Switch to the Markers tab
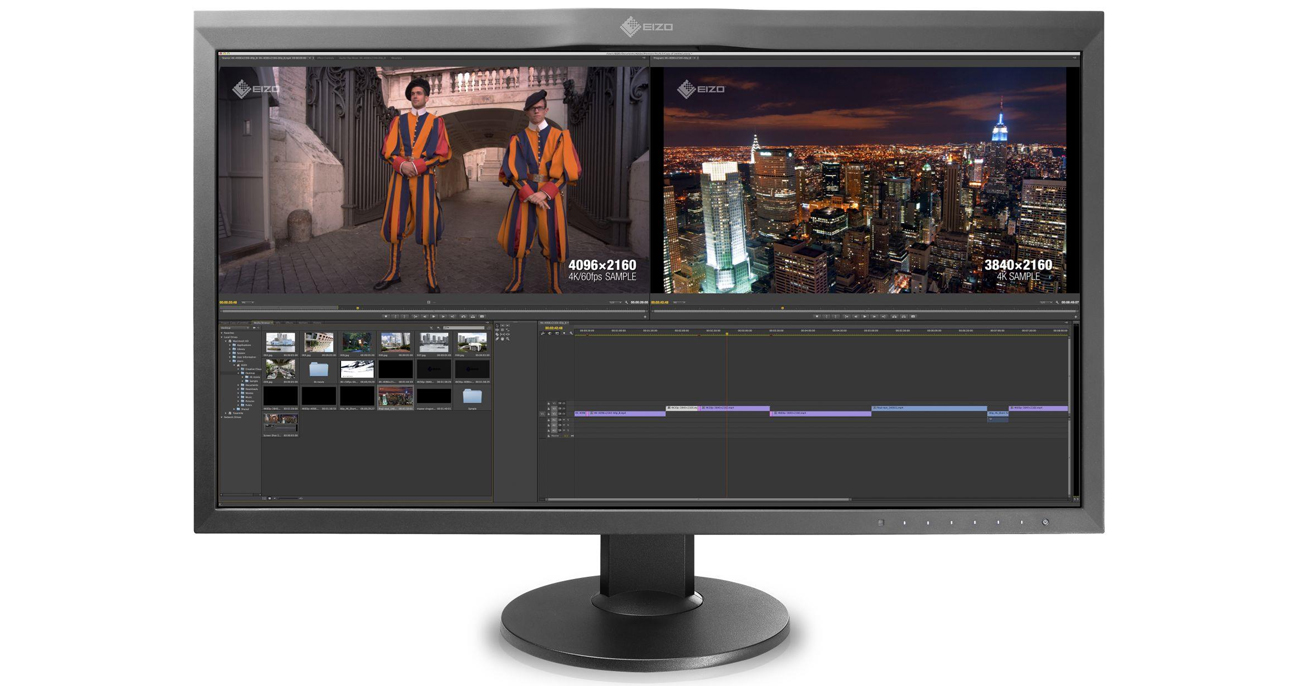 coord(303,322)
